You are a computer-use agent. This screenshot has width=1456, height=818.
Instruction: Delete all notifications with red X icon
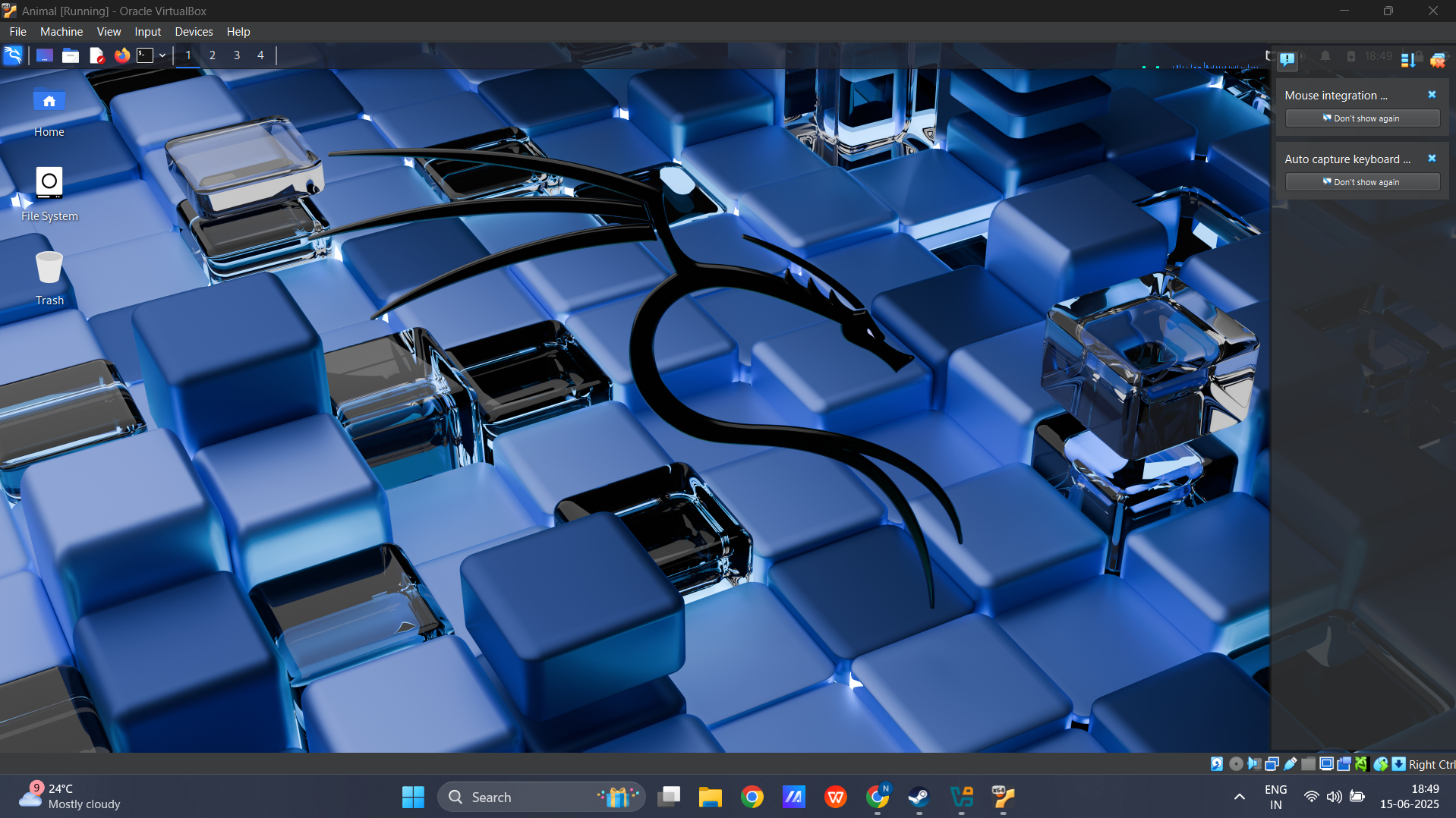click(x=1438, y=60)
